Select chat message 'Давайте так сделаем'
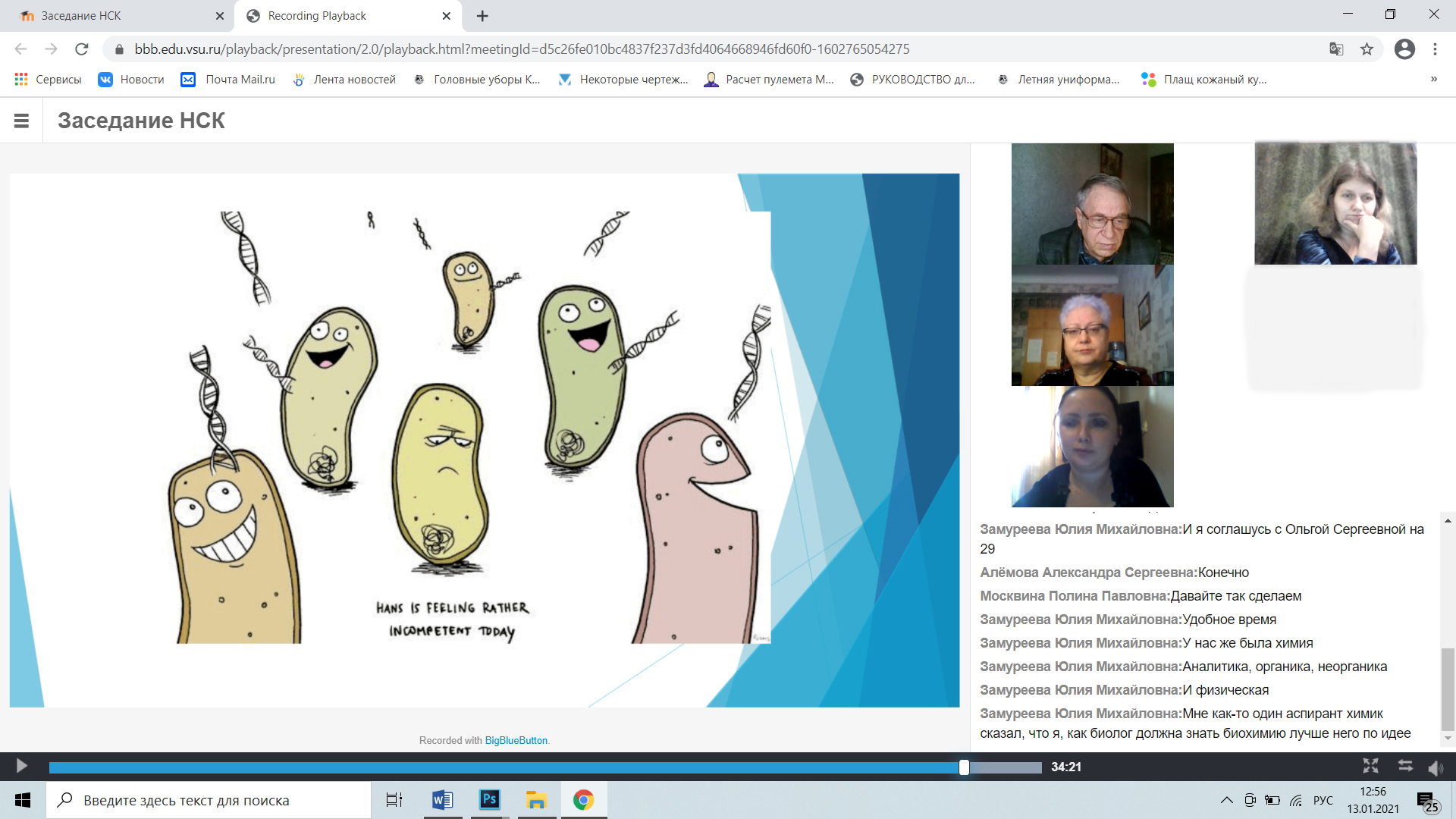The image size is (1456, 819). point(1236,596)
